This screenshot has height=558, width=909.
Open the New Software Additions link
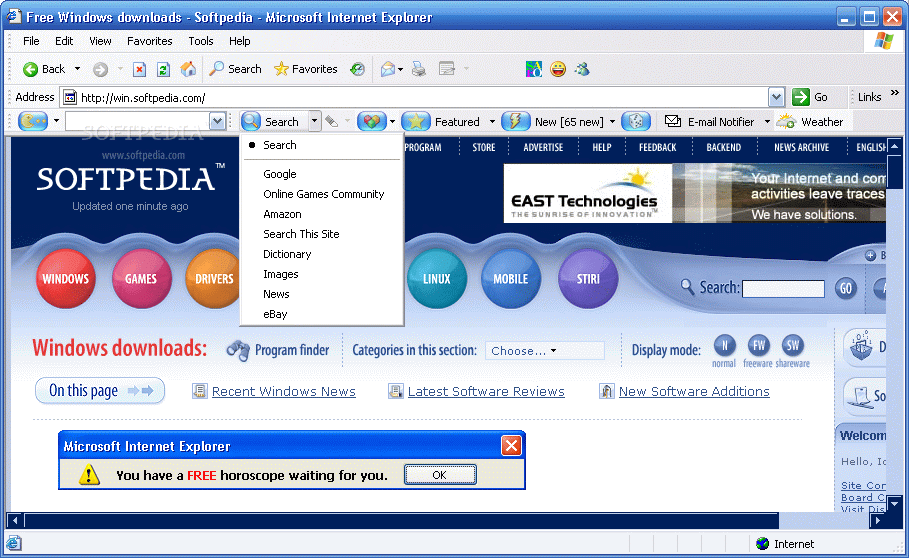click(694, 391)
